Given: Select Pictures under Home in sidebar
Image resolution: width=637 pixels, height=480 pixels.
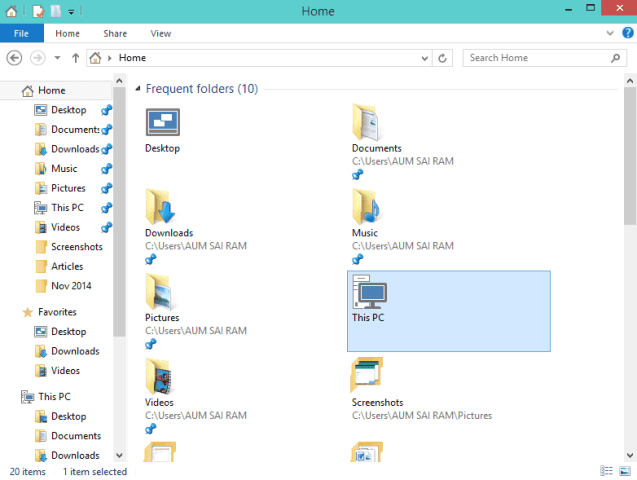Looking at the screenshot, I should click(68, 188).
